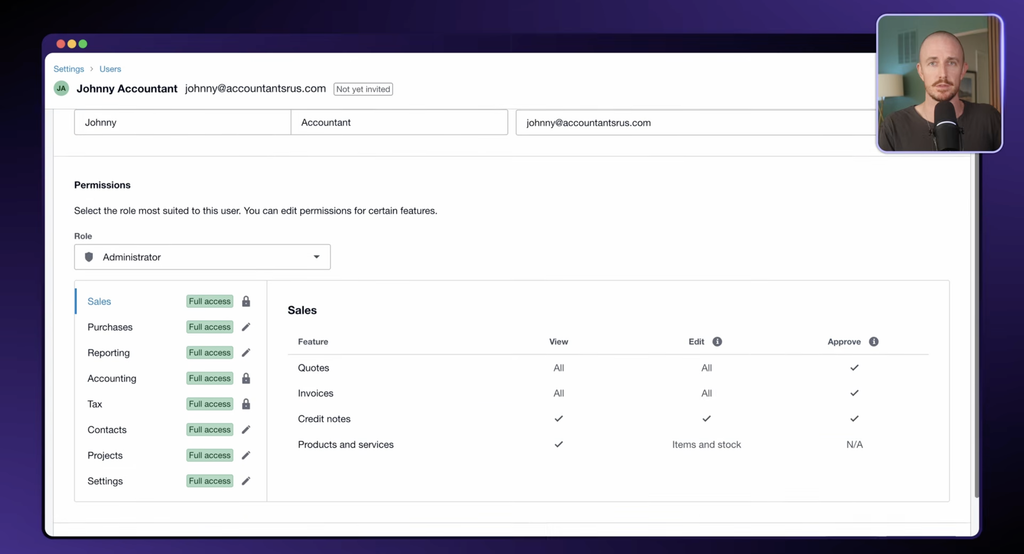Click the N/A approve value
Viewport: 1024px width, 554px height.
(x=854, y=444)
